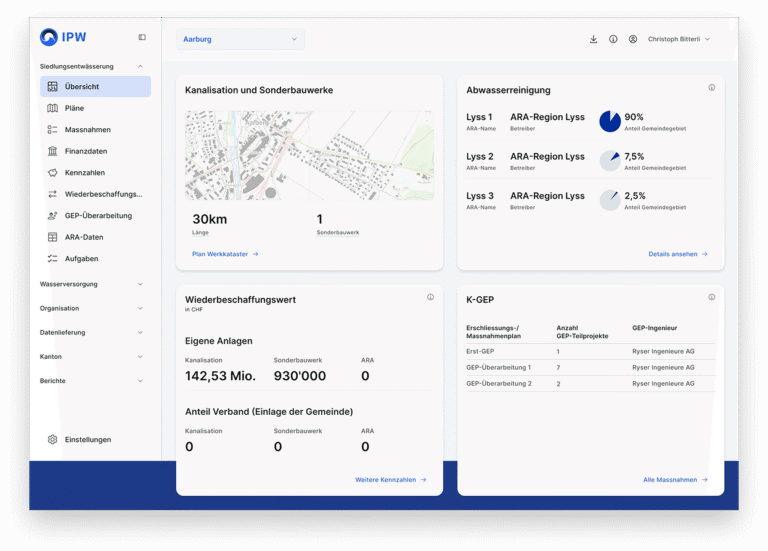The height and width of the screenshot is (551, 768).
Task: Open the info icon in top header
Action: click(x=613, y=39)
